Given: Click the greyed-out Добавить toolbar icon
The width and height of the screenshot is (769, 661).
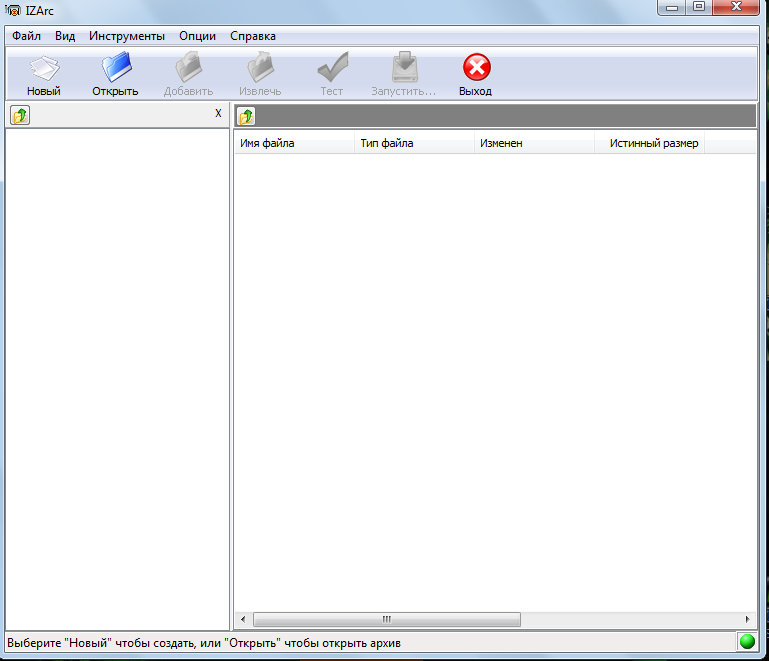Looking at the screenshot, I should [x=189, y=67].
